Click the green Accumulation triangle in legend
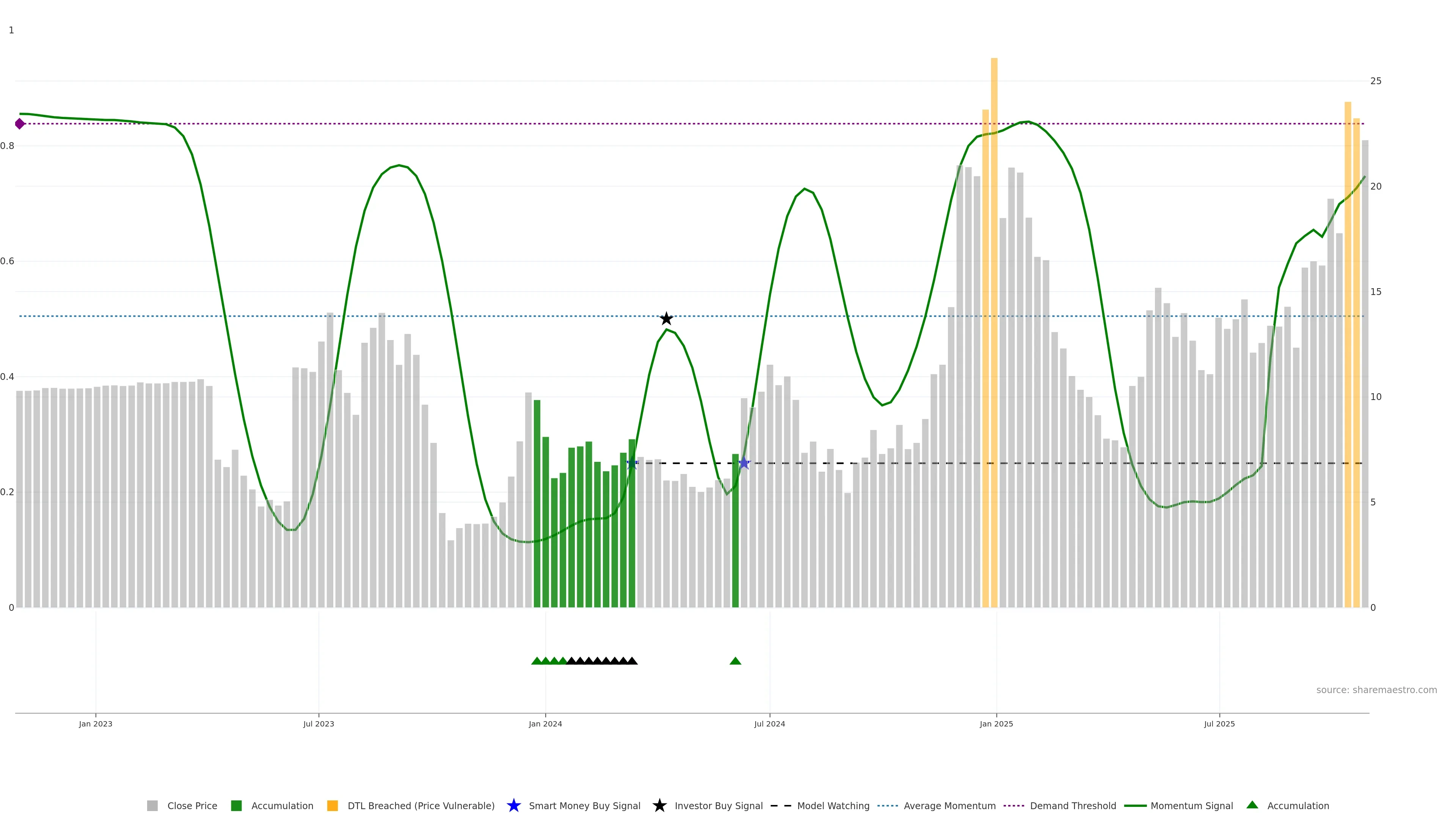Image resolution: width=1456 pixels, height=819 pixels. click(x=1252, y=805)
